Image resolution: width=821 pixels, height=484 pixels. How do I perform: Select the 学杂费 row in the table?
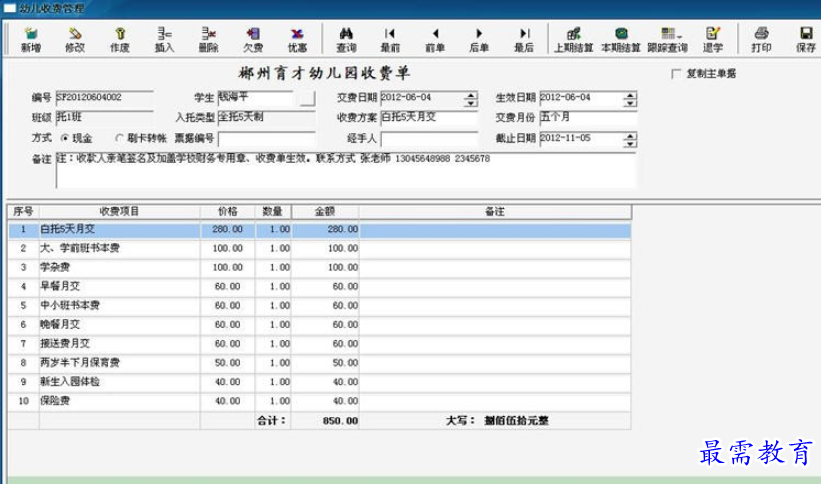[x=119, y=267]
